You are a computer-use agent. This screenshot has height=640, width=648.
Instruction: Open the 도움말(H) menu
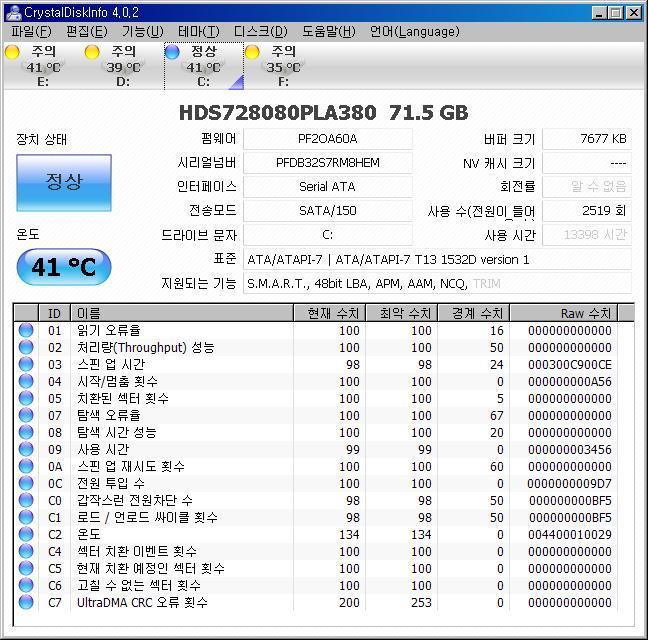329,32
